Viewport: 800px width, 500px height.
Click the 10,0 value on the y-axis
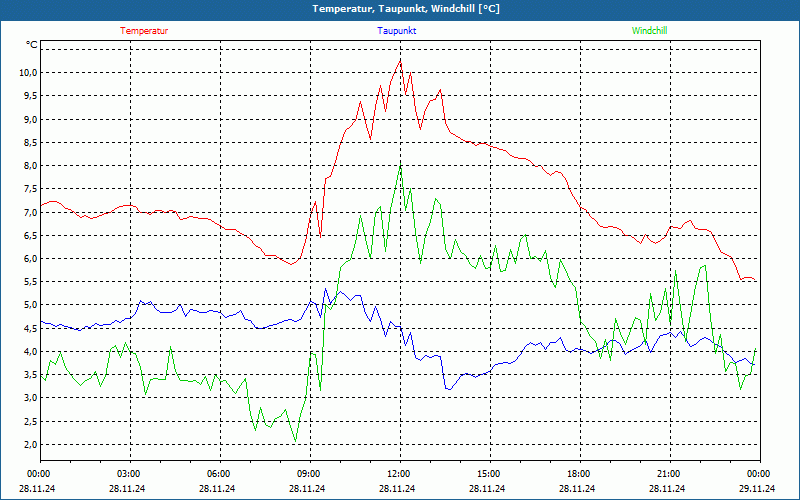27,73
